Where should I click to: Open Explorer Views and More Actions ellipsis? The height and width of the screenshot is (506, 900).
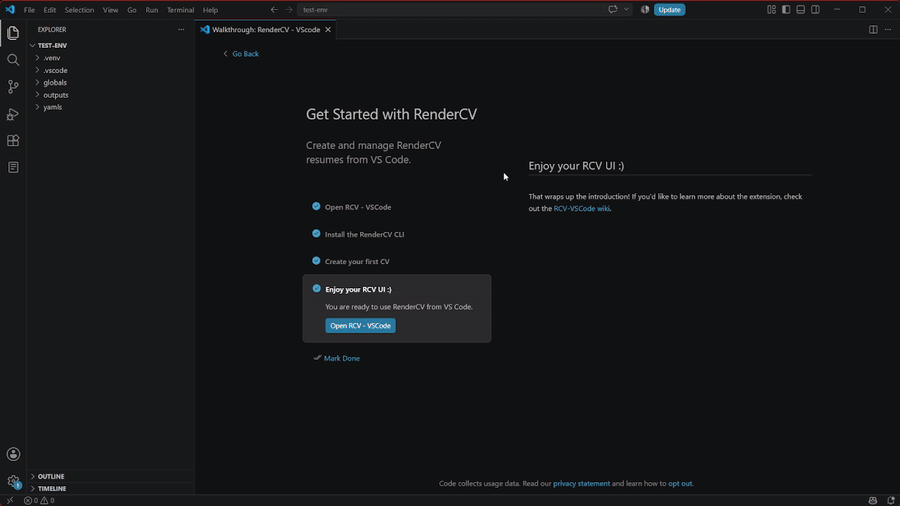tap(181, 29)
